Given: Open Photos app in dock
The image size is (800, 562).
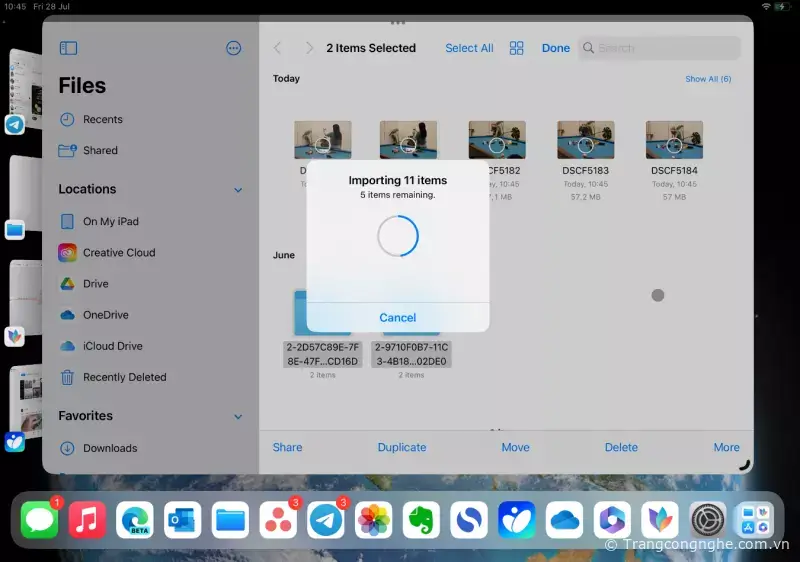Looking at the screenshot, I should [x=374, y=520].
